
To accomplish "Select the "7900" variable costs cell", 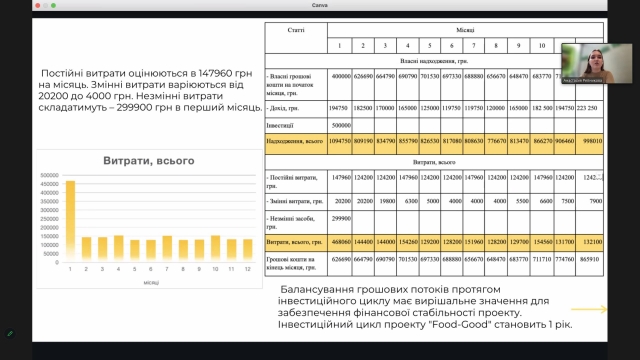I will click(x=589, y=201).
